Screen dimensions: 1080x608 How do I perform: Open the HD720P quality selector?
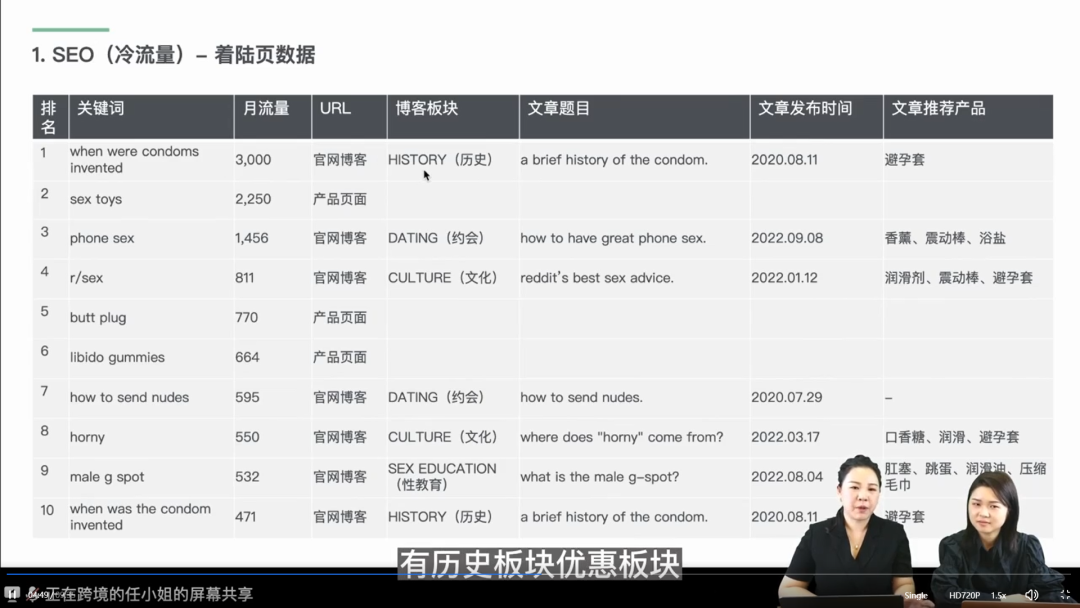pyautogui.click(x=964, y=596)
